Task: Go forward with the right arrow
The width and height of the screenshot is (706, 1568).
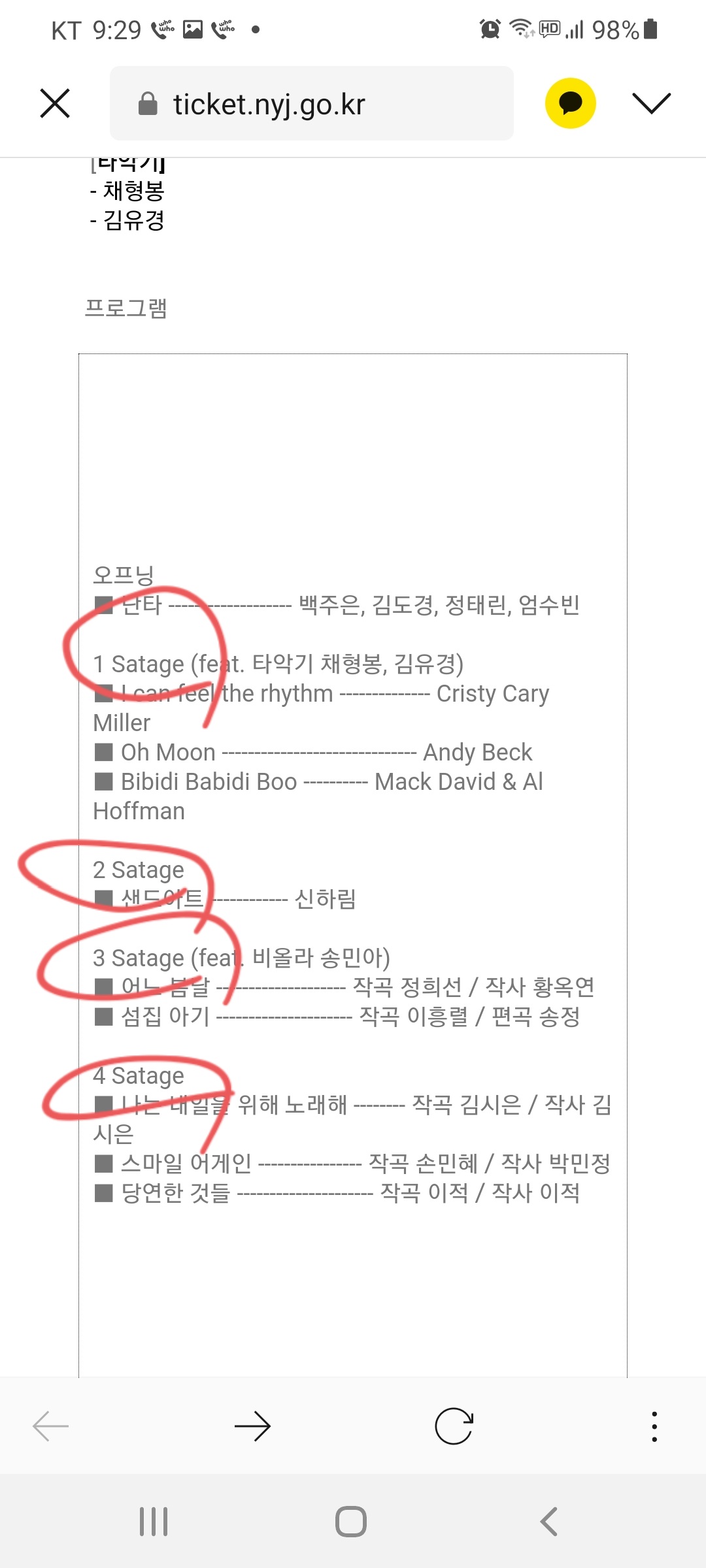Action: click(x=252, y=1426)
